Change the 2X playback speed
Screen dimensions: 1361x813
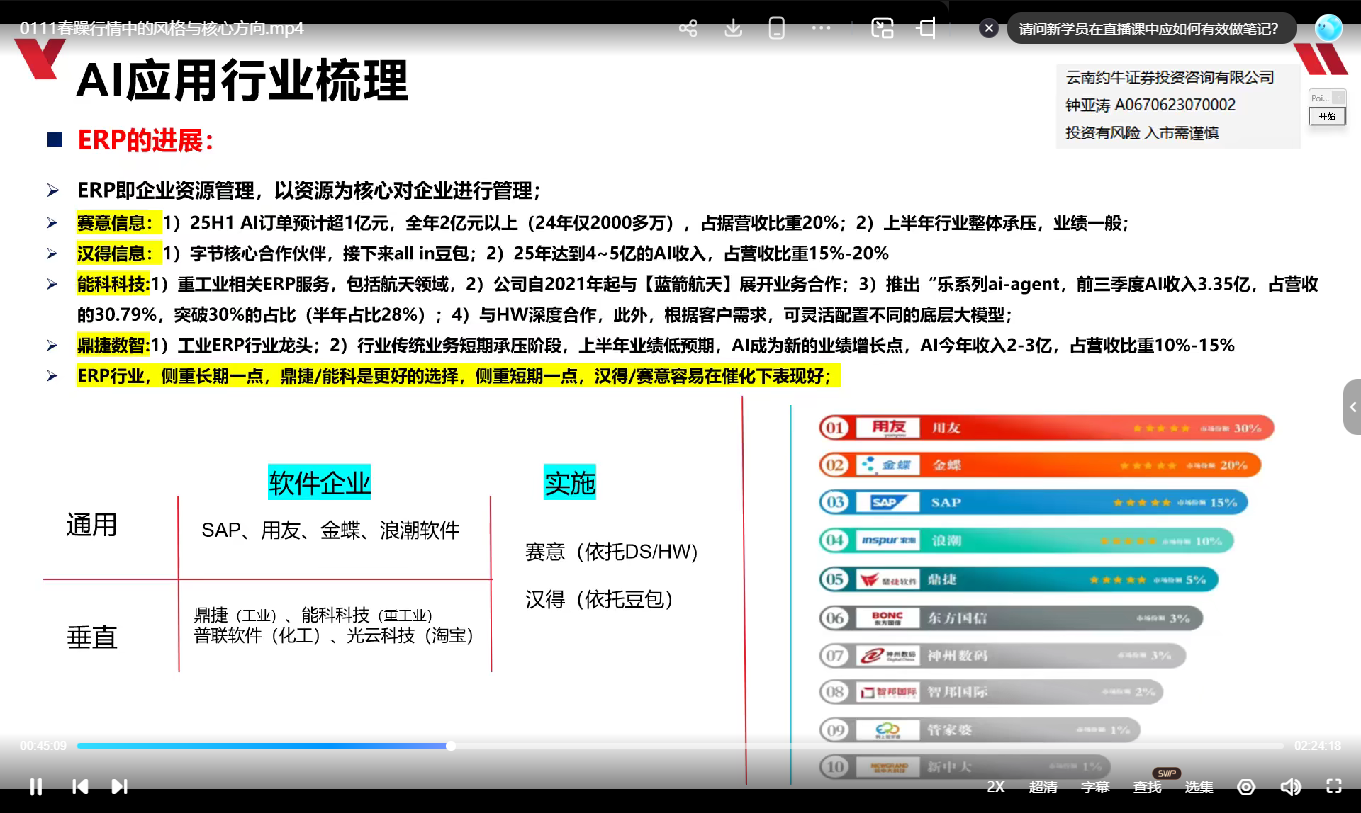pos(996,787)
